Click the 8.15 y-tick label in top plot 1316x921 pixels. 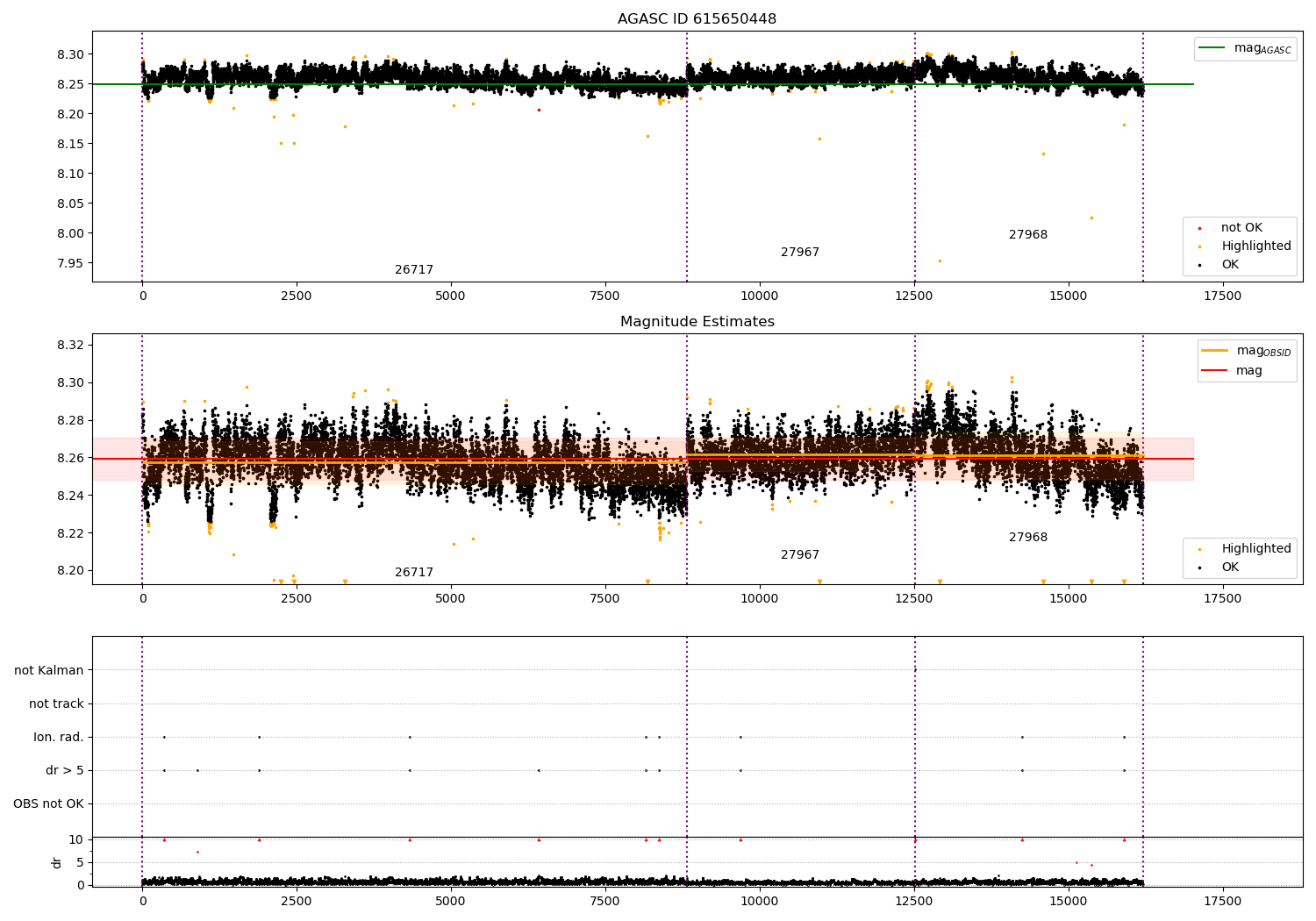coord(69,144)
